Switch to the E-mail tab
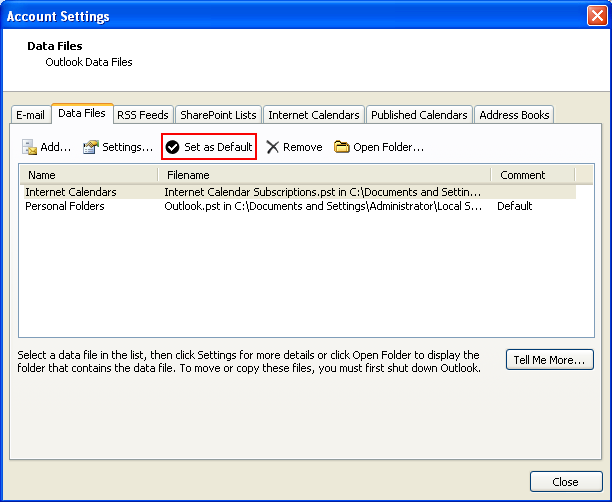612x502 pixels. click(30, 115)
